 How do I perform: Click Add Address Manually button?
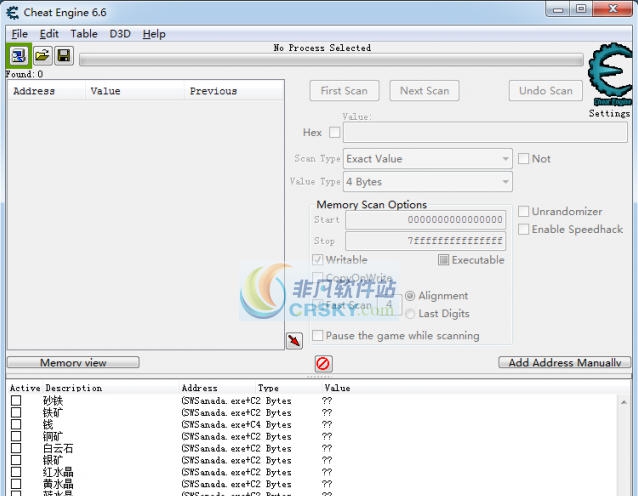[565, 362]
